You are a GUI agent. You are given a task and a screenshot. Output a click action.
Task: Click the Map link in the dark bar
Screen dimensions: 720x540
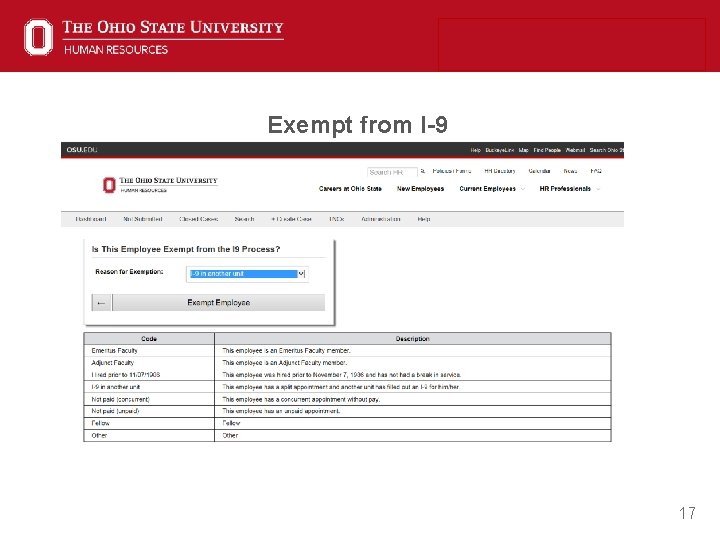(x=523, y=150)
